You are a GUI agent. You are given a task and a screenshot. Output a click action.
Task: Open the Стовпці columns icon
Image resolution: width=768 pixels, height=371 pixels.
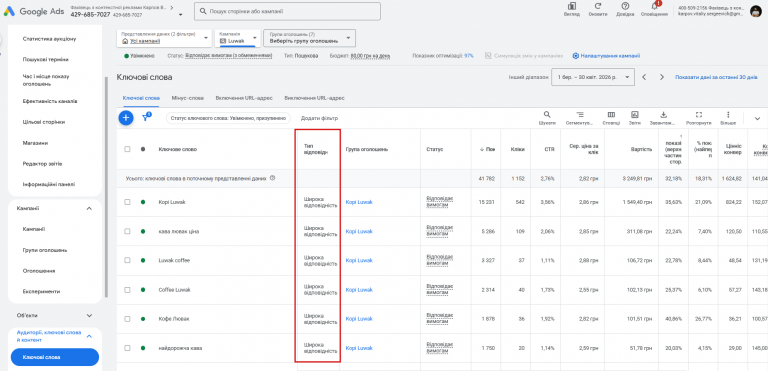pyautogui.click(x=611, y=115)
